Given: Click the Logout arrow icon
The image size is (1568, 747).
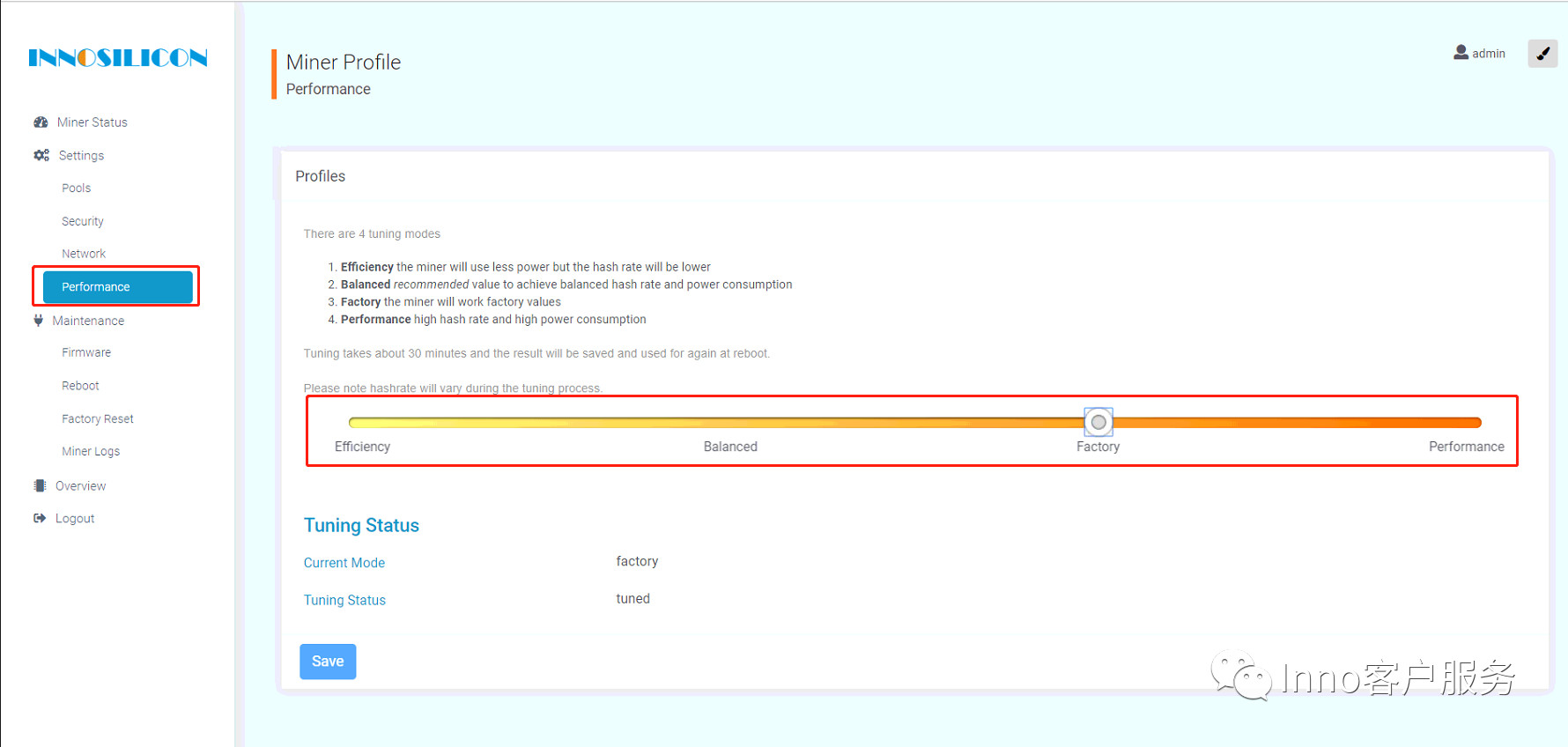Looking at the screenshot, I should 40,518.
